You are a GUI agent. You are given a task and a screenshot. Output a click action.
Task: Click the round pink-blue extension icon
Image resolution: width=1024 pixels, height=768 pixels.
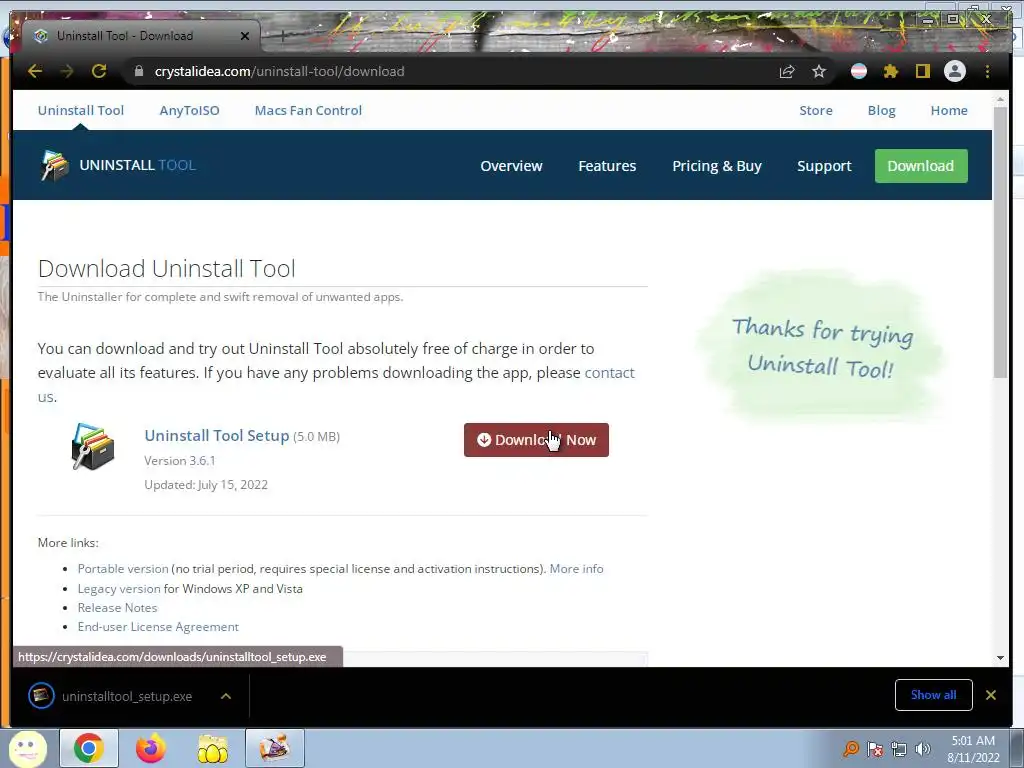[859, 71]
